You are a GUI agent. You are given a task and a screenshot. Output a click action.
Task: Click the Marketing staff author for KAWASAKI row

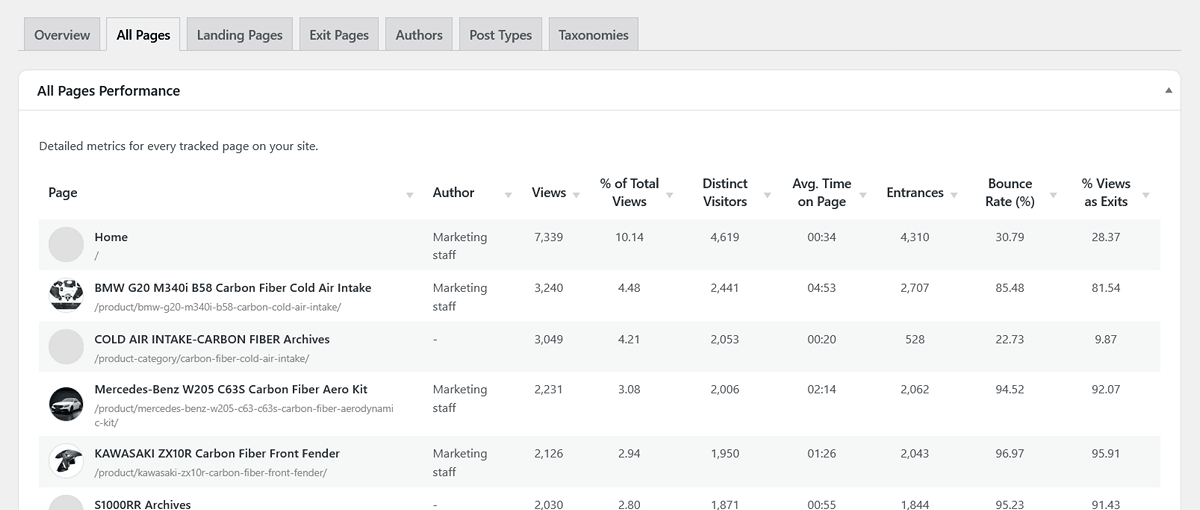coord(460,462)
